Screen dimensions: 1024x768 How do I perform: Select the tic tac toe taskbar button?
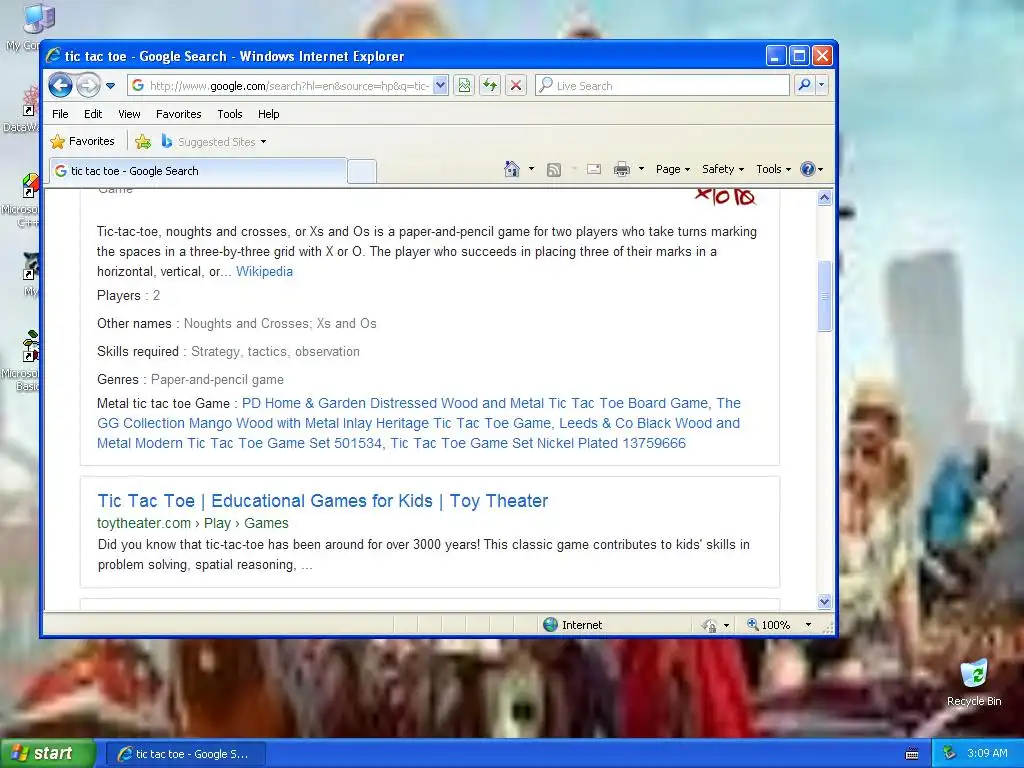pos(185,754)
